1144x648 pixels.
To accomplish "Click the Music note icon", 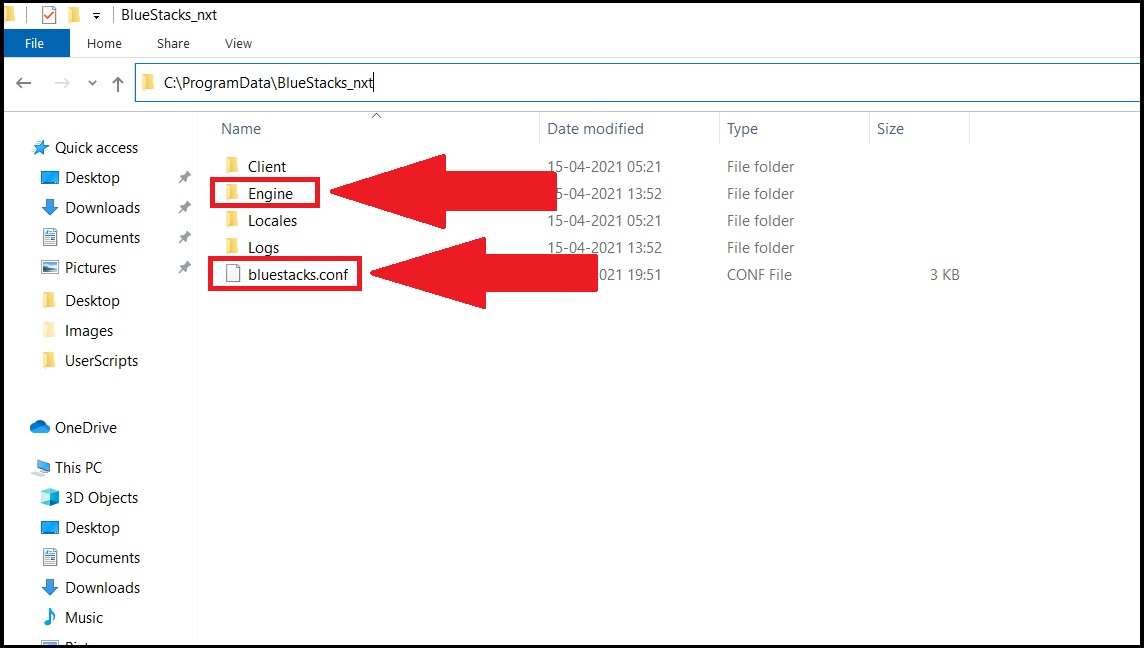I will (x=50, y=617).
